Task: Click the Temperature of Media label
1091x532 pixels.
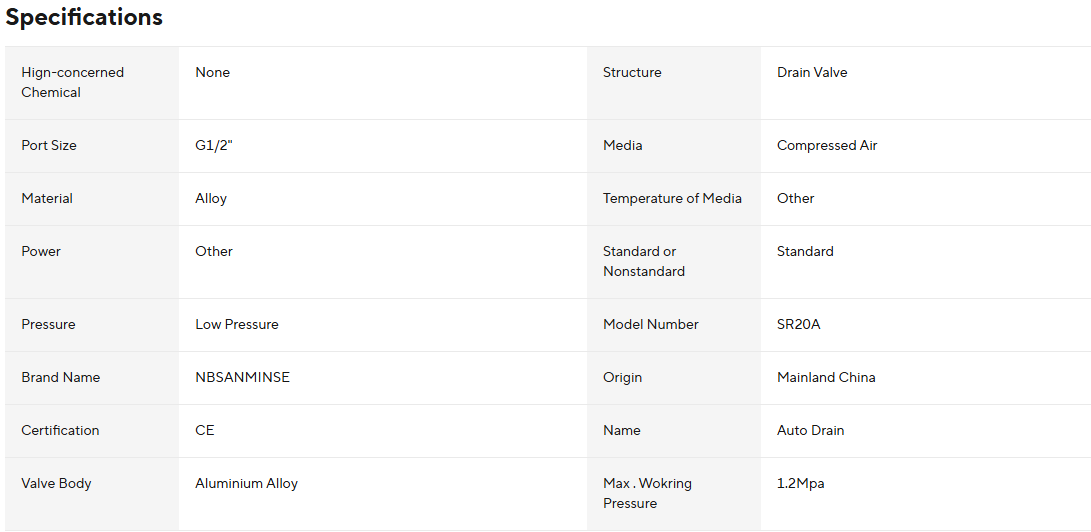Action: [x=672, y=198]
